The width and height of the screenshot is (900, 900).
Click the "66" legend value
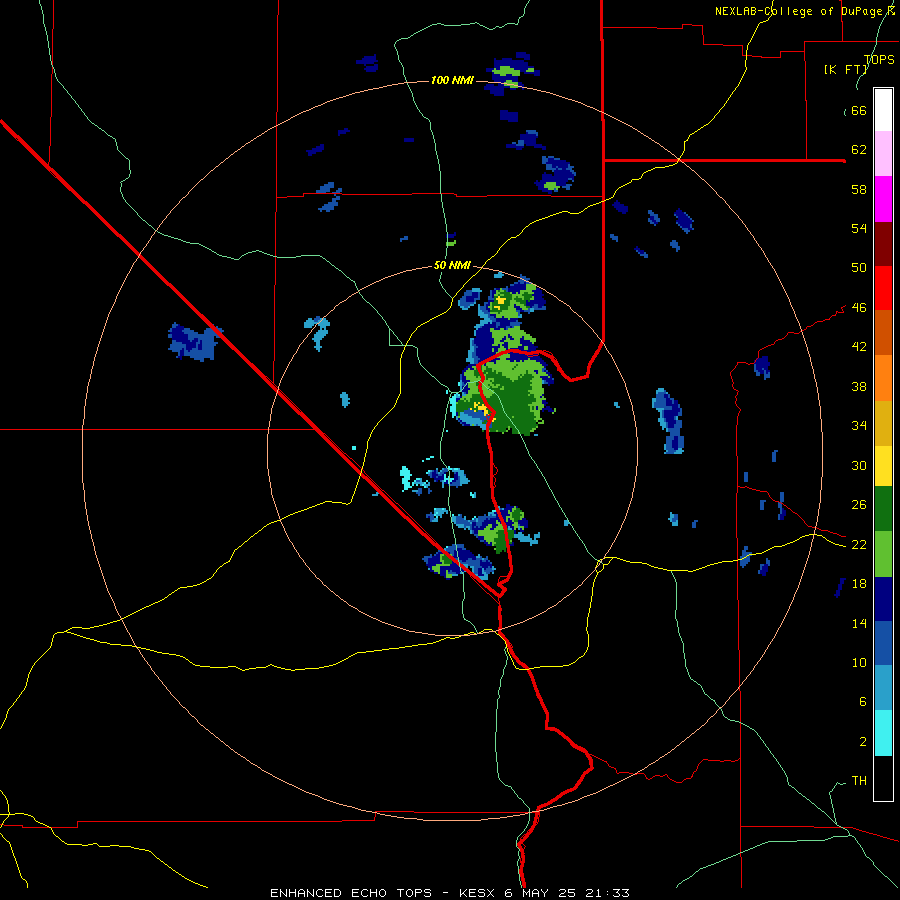[859, 111]
